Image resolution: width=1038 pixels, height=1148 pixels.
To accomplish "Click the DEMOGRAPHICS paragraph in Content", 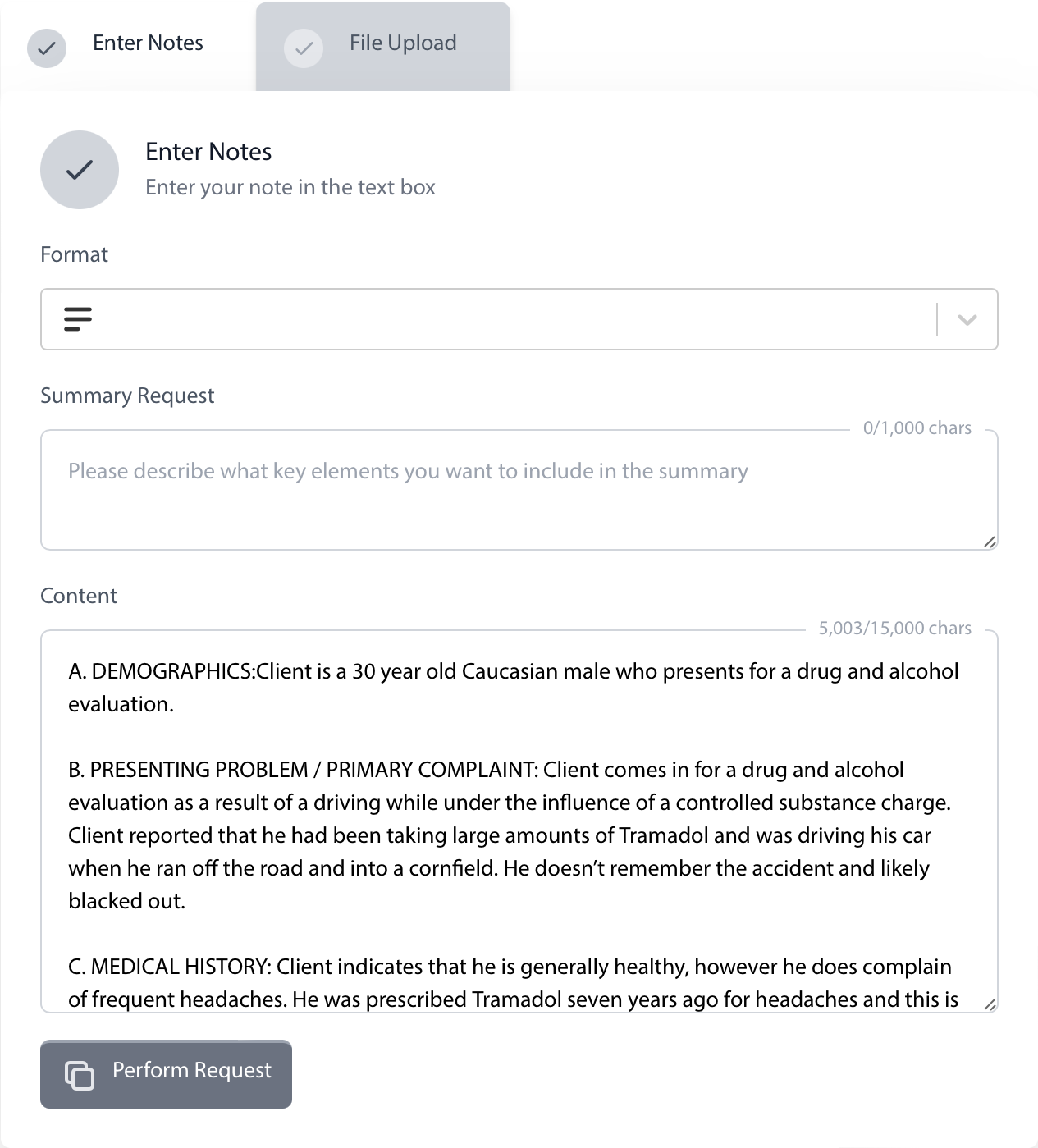I will [x=513, y=688].
